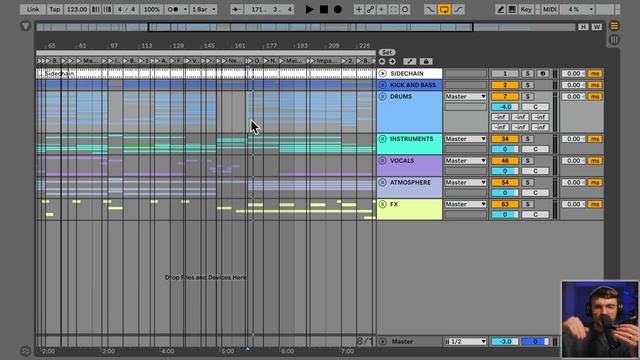Toggle the Lock Envelopes button

[x=426, y=61]
